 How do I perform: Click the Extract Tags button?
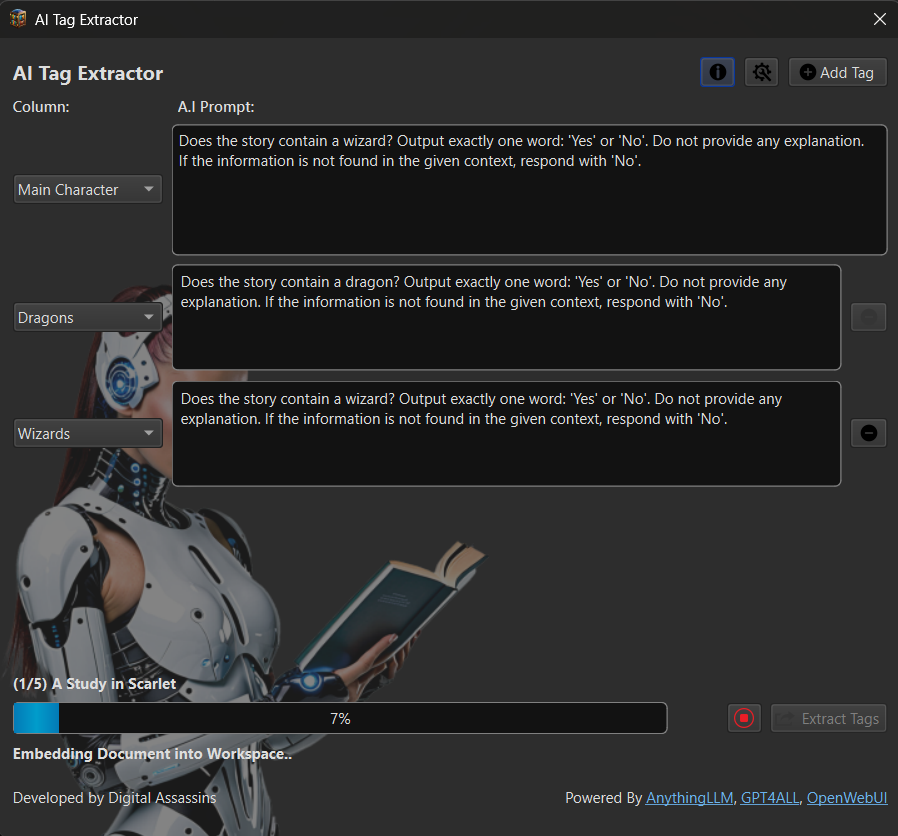click(828, 718)
